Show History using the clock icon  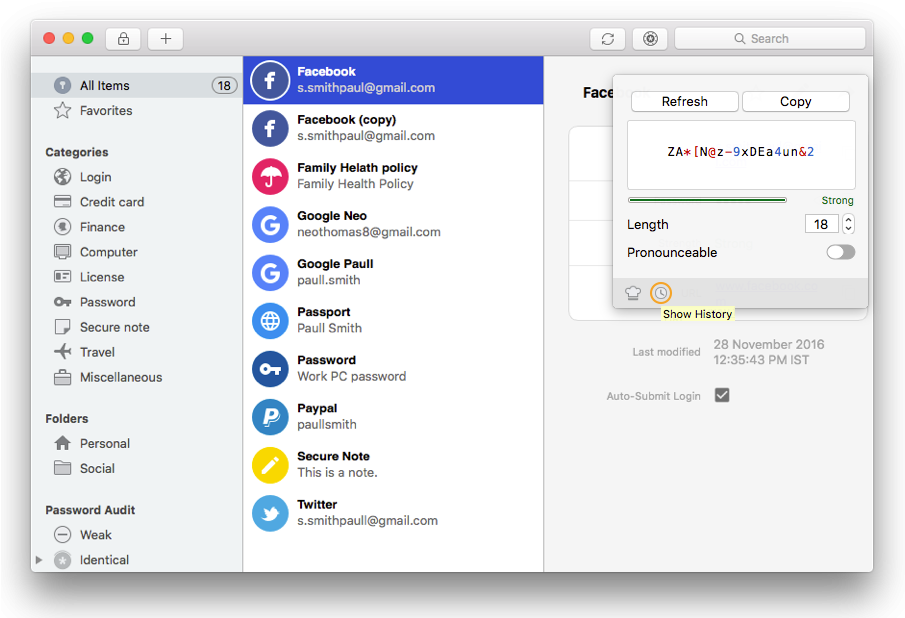[661, 292]
